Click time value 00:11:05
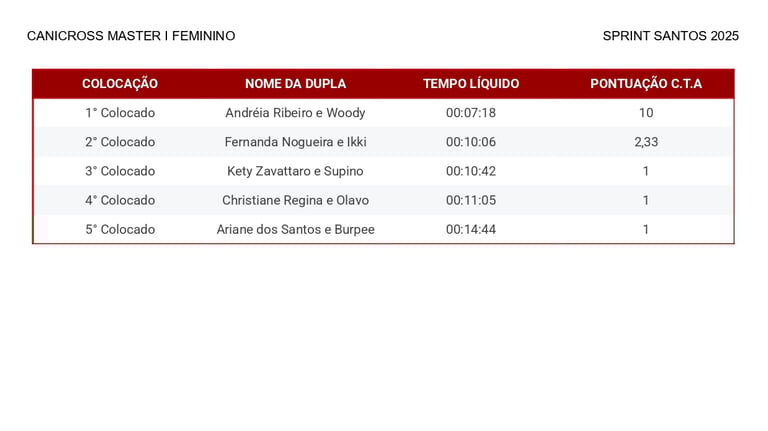 (471, 200)
